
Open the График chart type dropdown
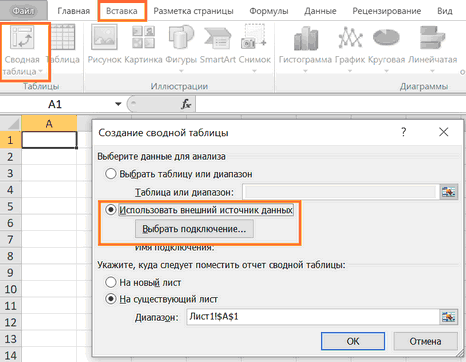[350, 71]
